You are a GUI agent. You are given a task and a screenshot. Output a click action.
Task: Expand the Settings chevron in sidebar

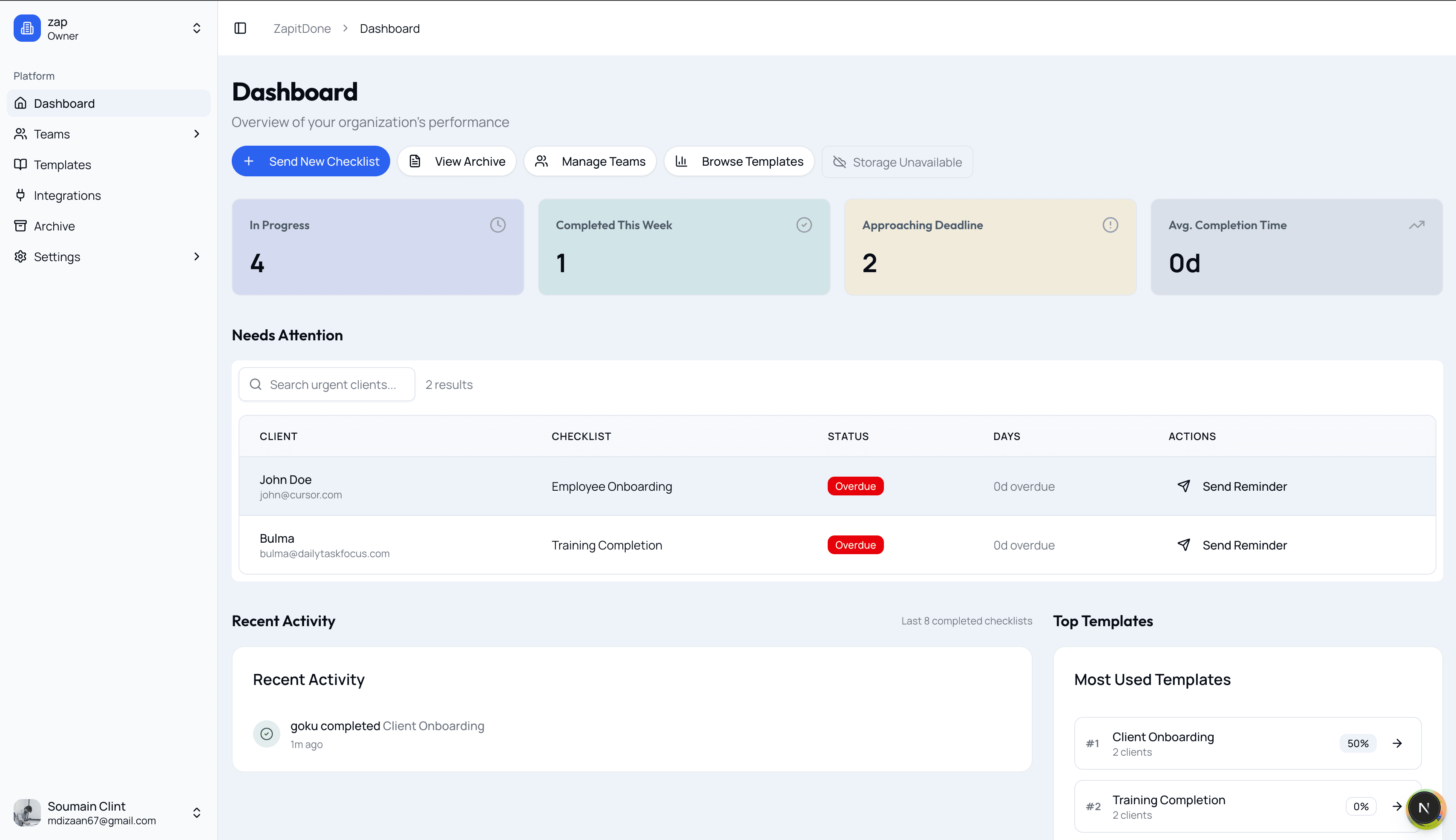[x=197, y=256]
